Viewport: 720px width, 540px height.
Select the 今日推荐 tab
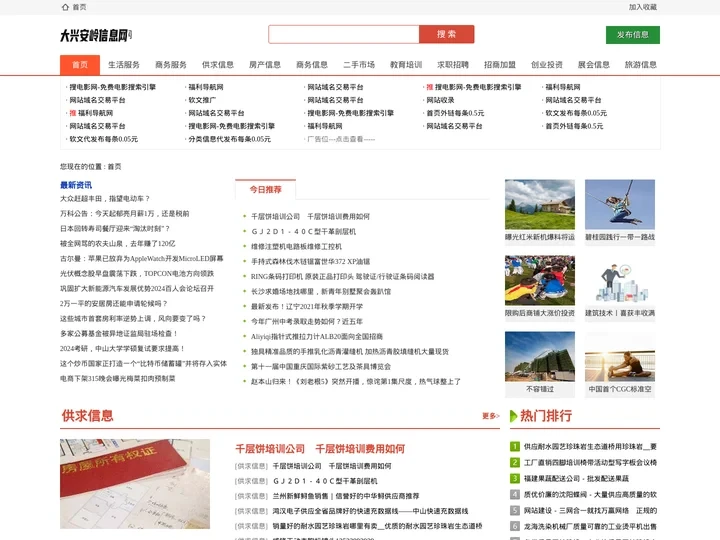[265, 190]
